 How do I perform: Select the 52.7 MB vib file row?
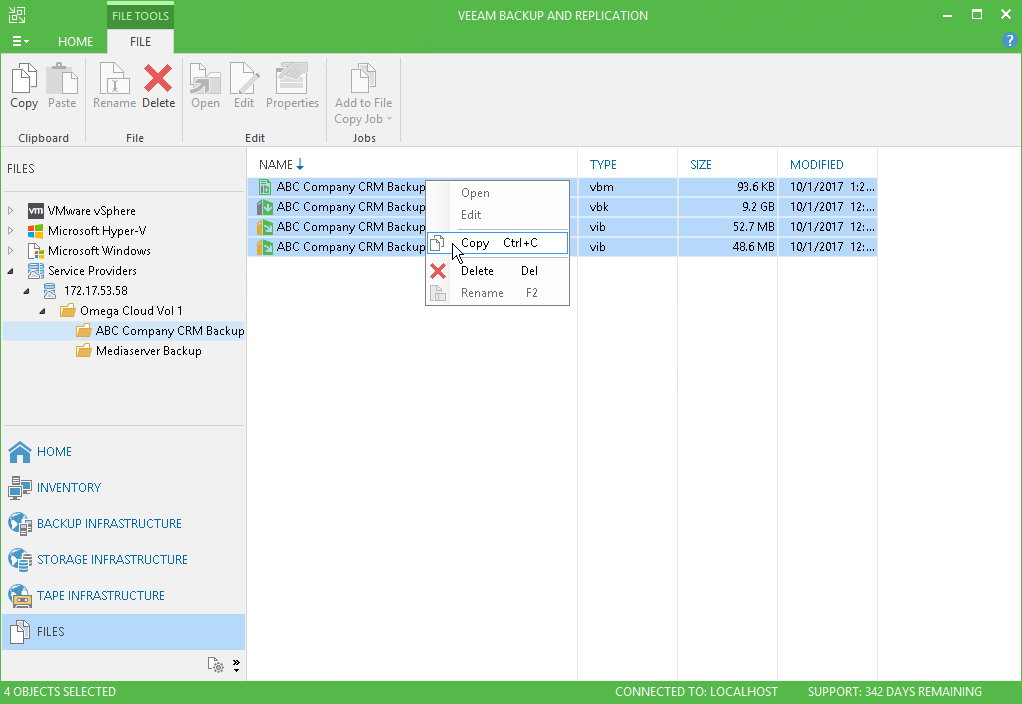562,227
